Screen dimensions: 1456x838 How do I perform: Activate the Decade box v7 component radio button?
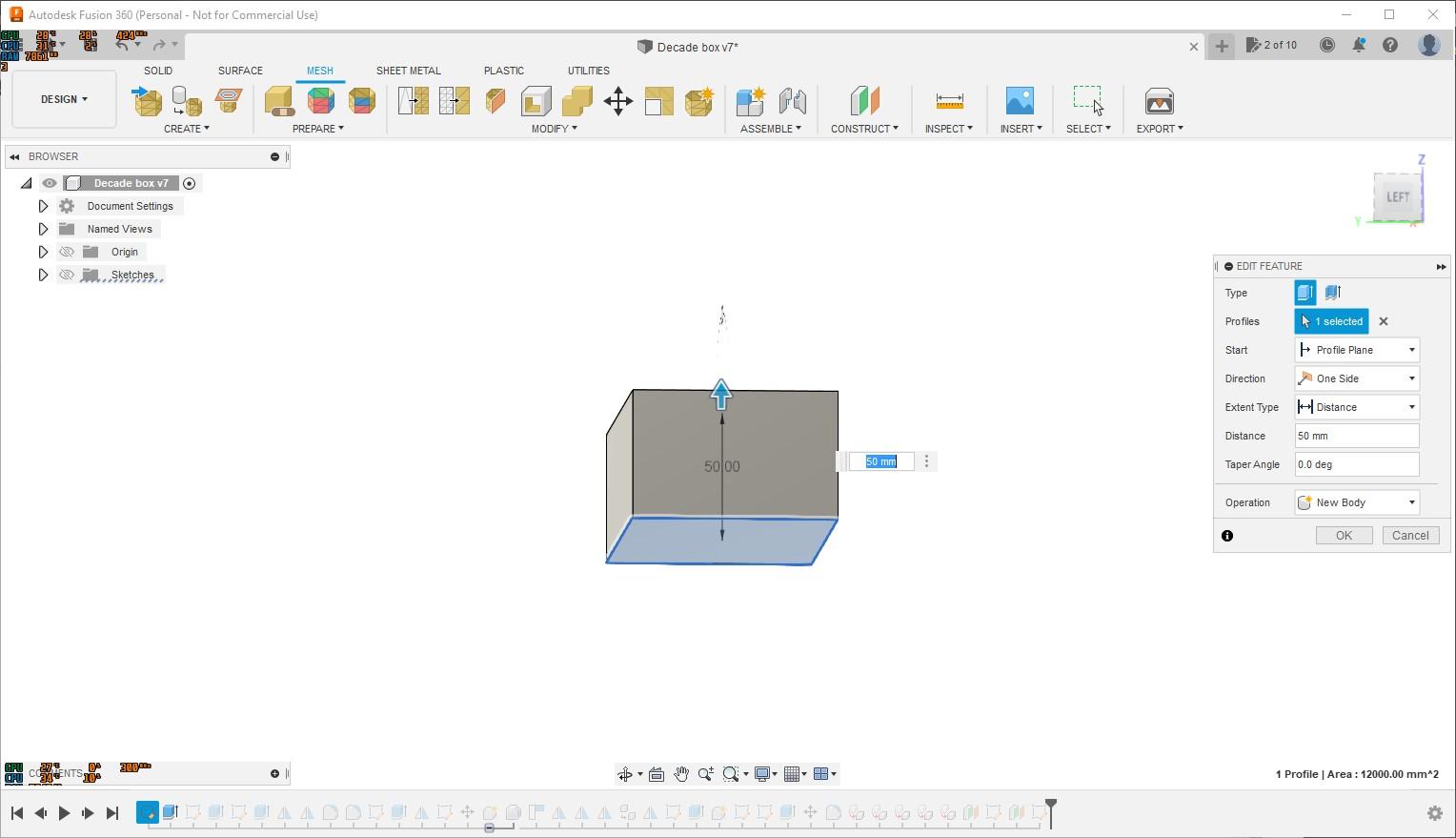(x=190, y=183)
